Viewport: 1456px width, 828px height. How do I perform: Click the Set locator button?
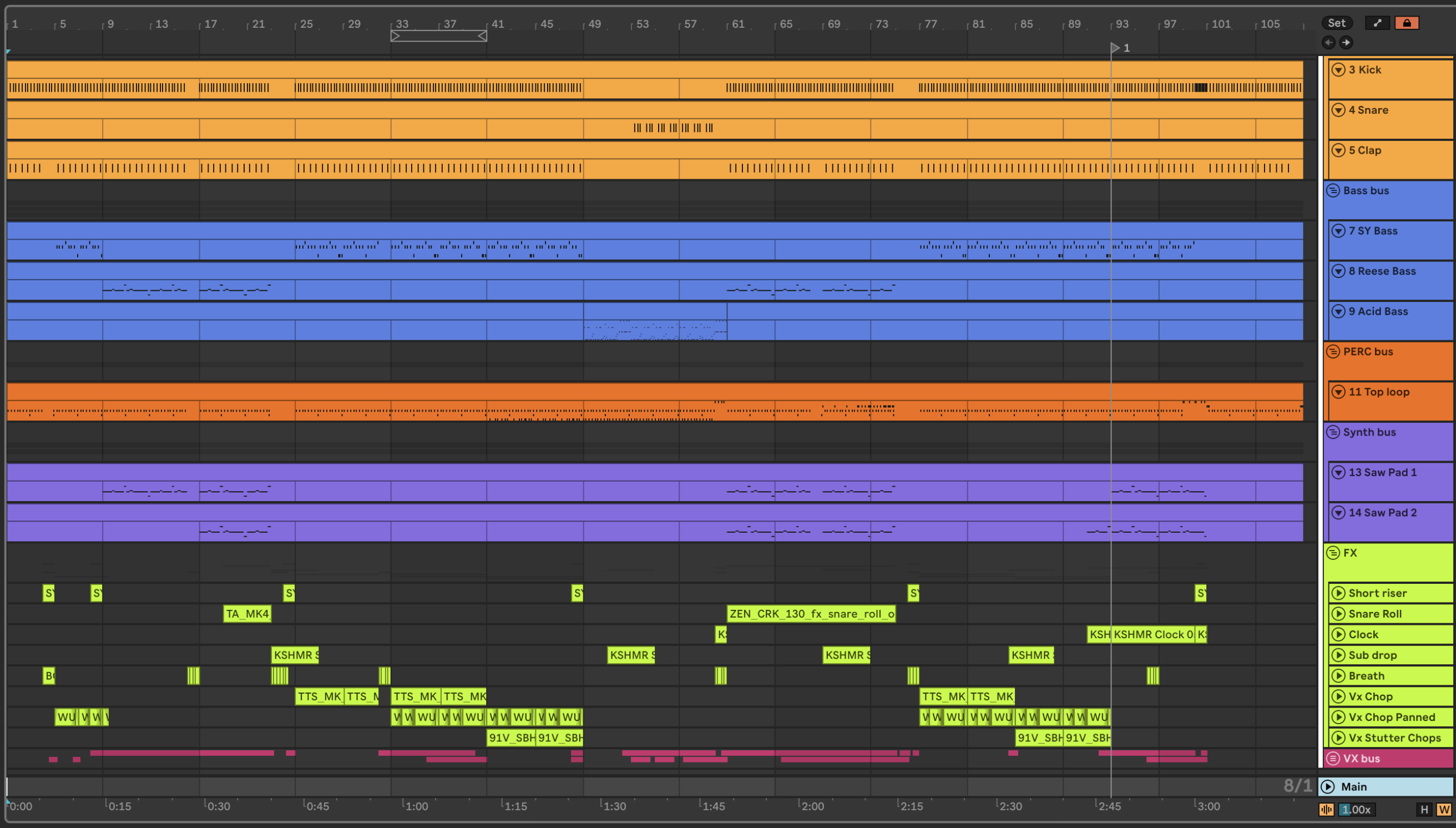(1336, 23)
